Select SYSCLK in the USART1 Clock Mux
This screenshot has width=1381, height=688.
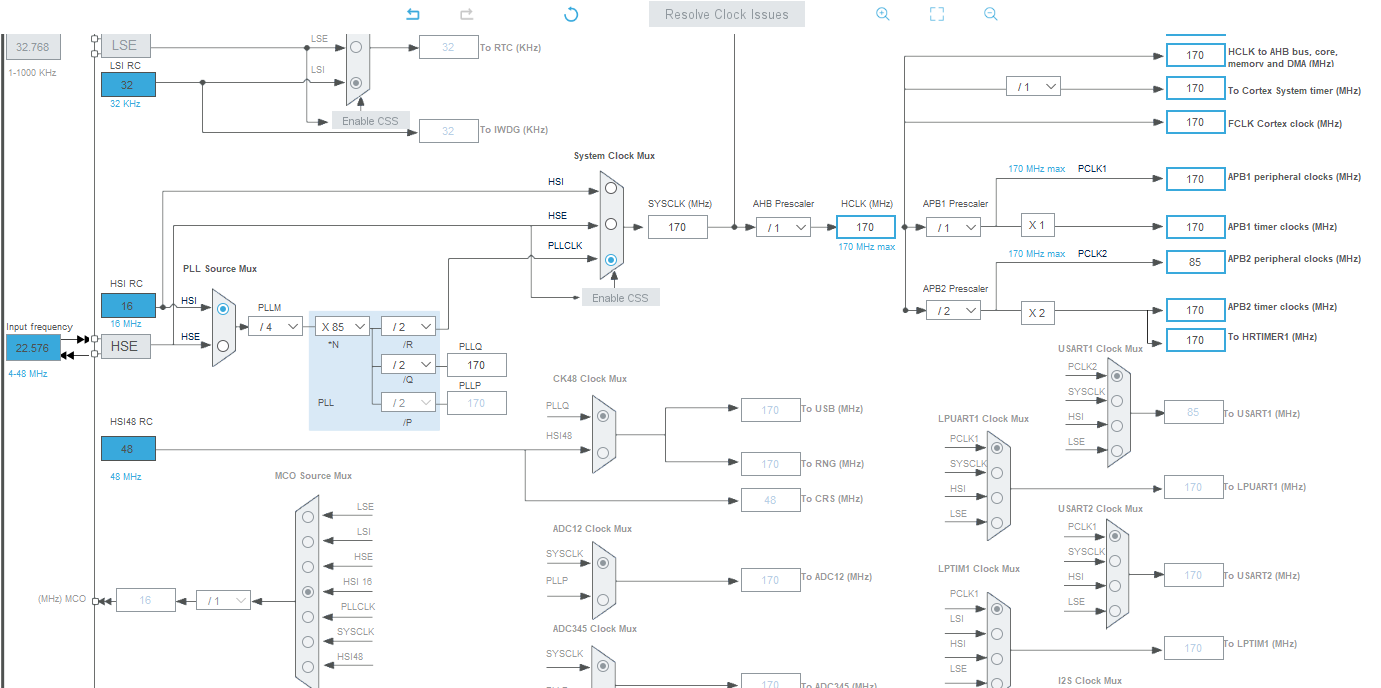[1116, 401]
